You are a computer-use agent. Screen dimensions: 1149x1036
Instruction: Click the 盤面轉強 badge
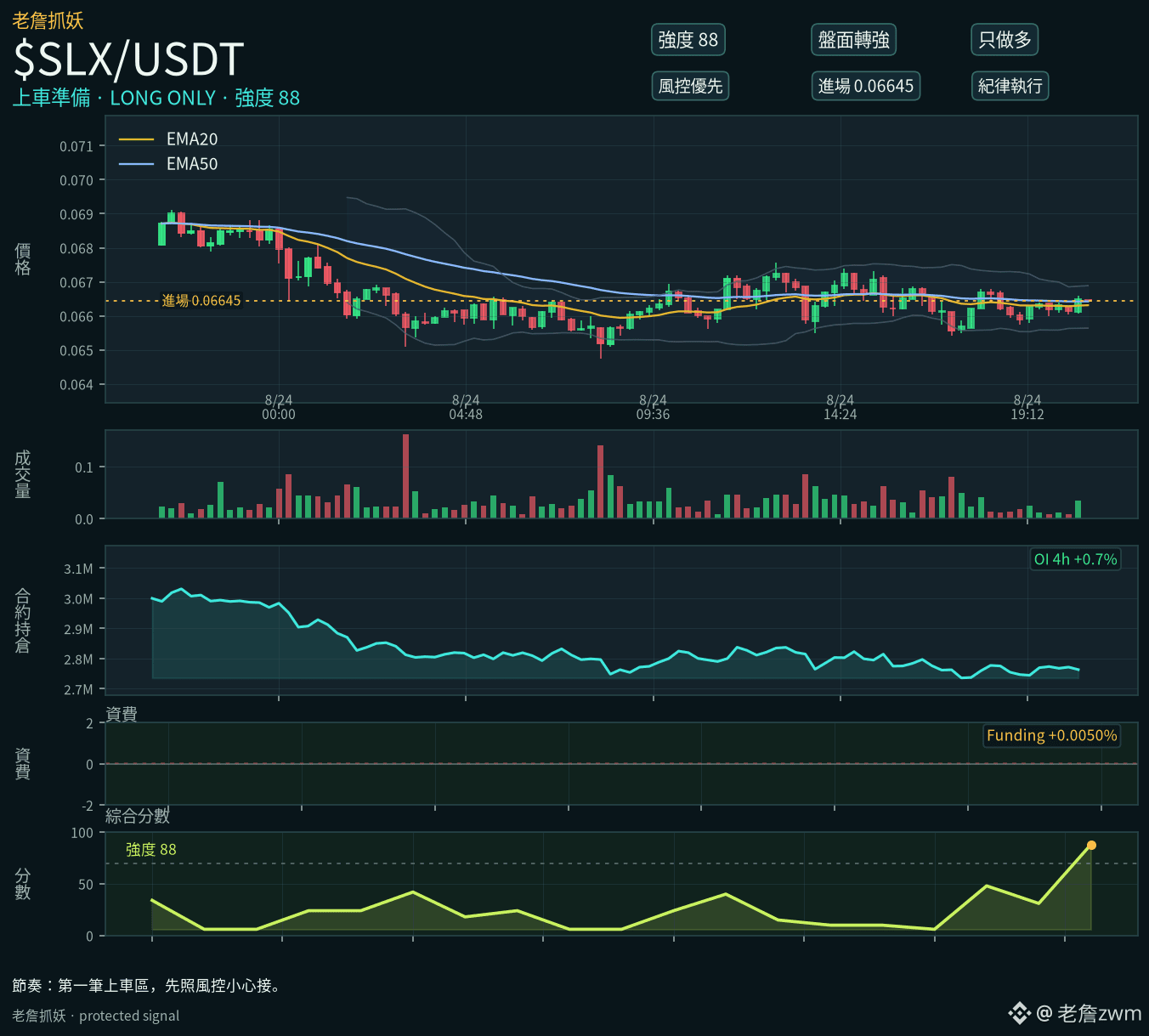(853, 40)
